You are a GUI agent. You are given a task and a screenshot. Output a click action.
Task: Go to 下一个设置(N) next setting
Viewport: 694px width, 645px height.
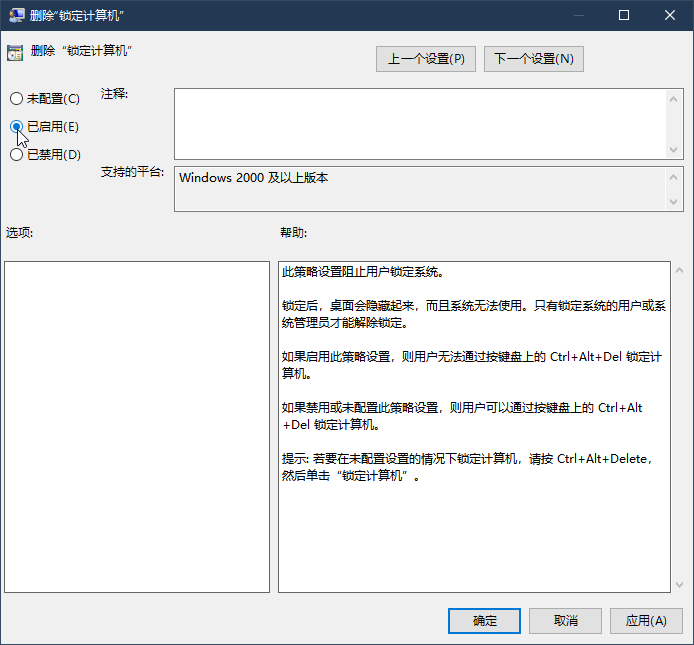click(534, 59)
